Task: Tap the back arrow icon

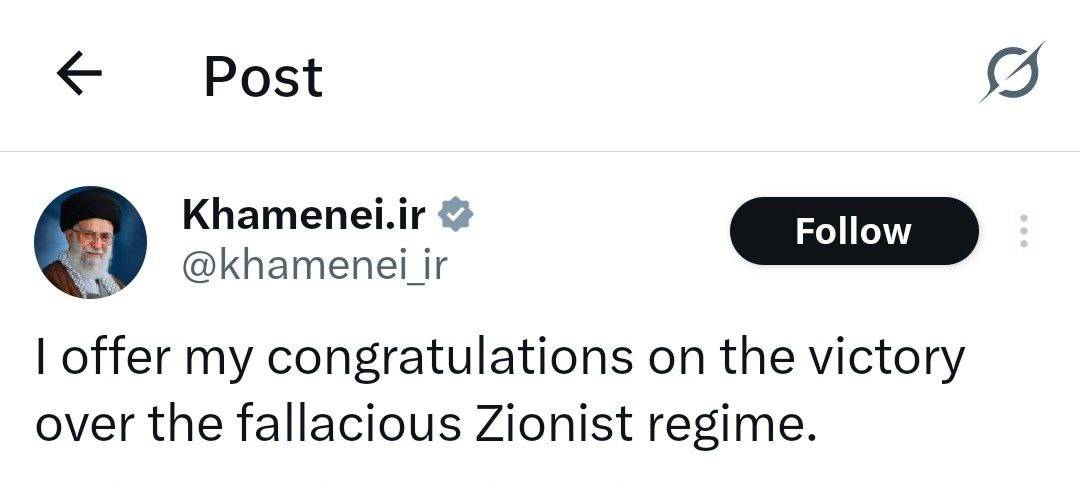Action: click(80, 76)
